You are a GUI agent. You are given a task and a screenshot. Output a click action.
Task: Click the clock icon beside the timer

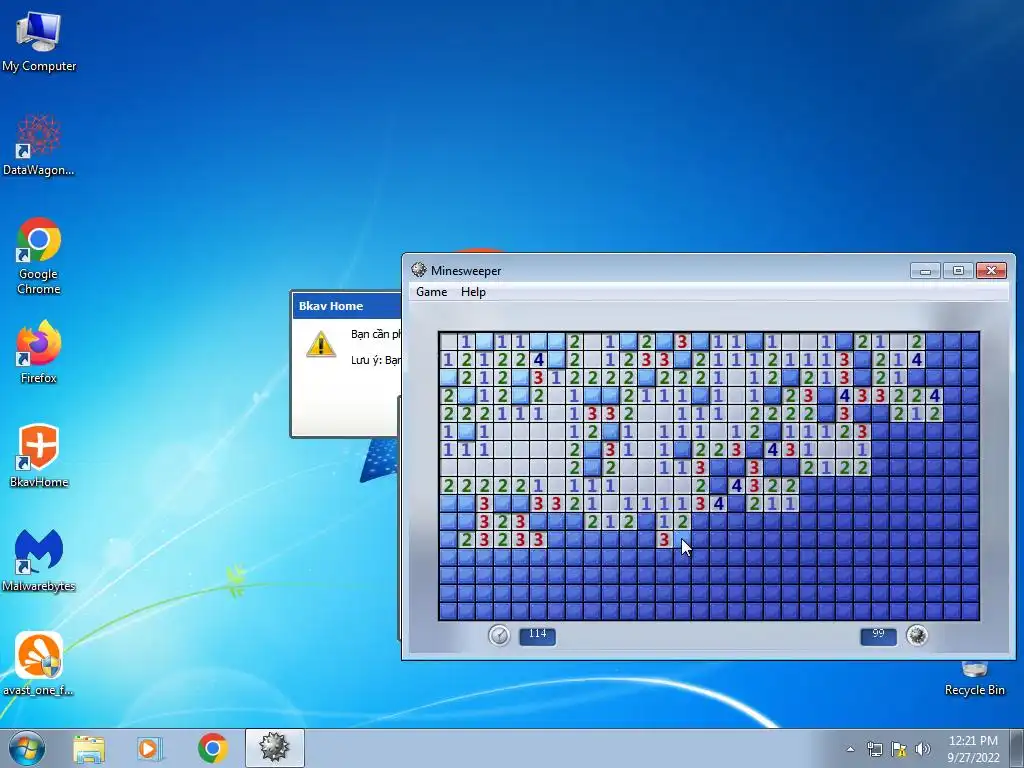click(500, 635)
